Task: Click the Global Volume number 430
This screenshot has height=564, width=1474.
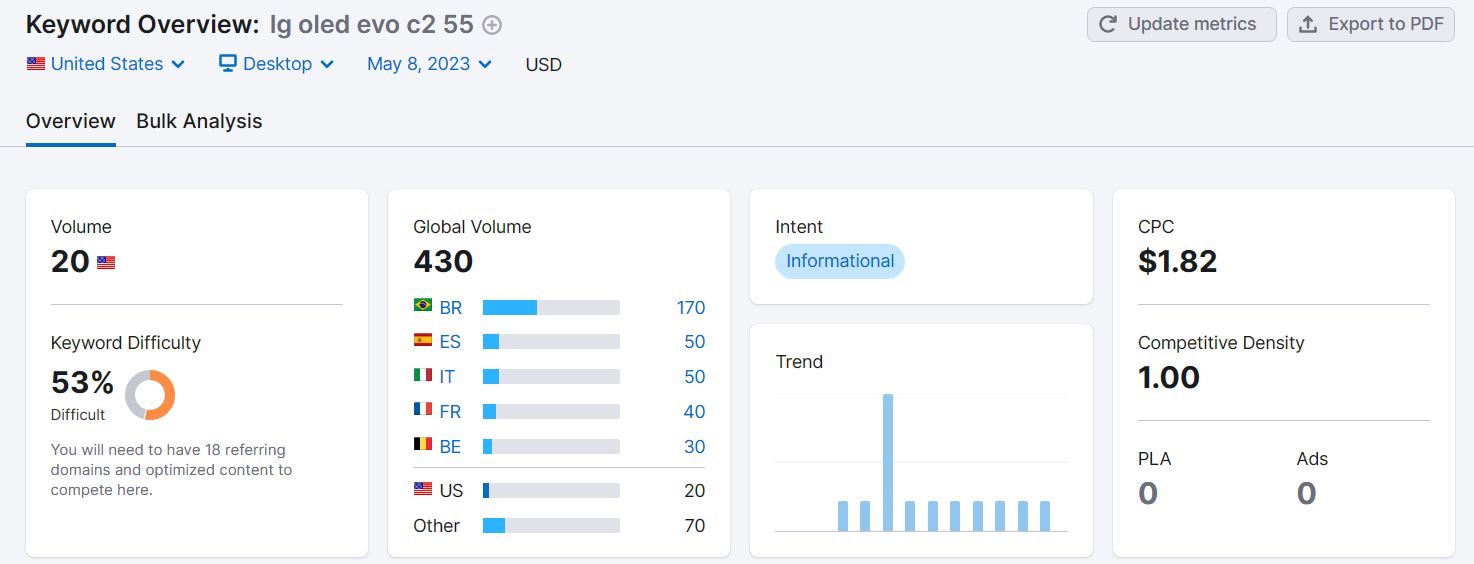Action: (443, 262)
